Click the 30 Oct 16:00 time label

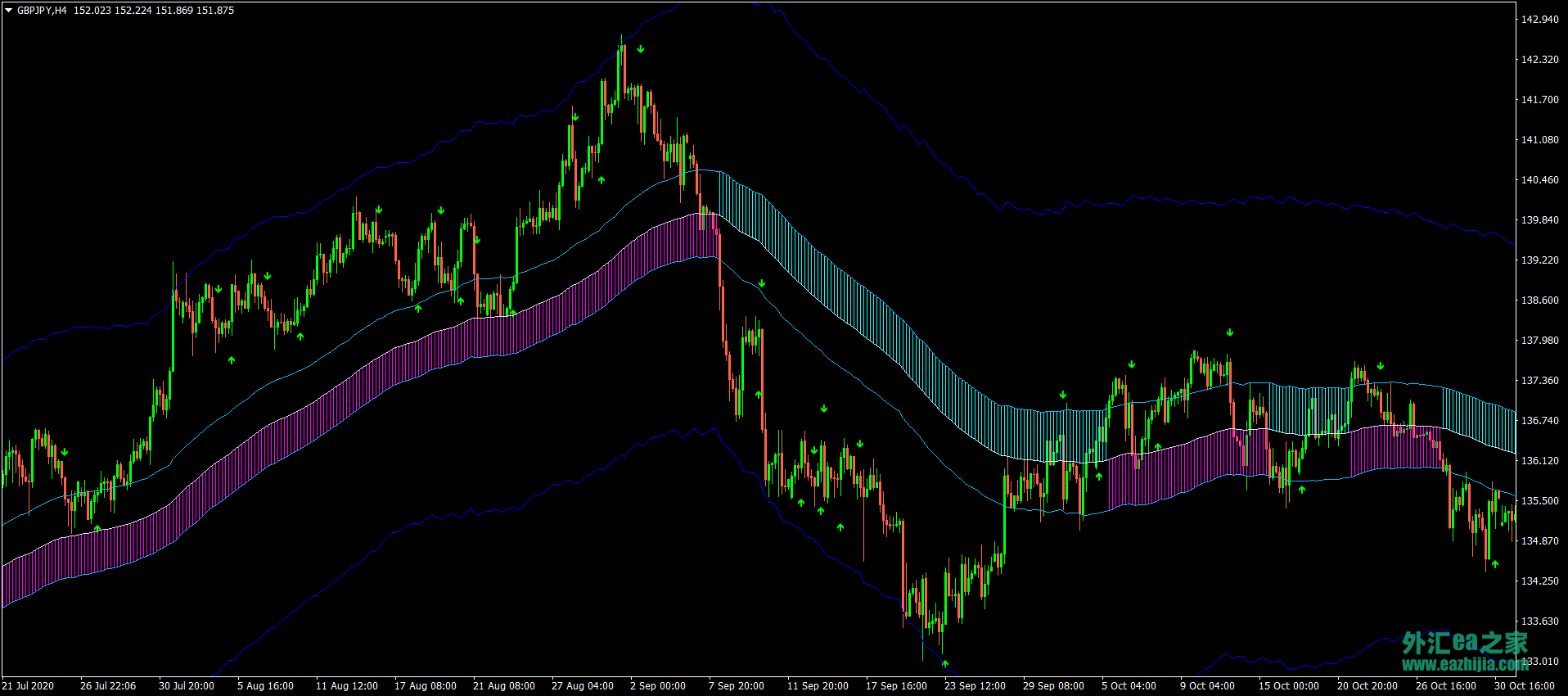pyautogui.click(x=1525, y=686)
